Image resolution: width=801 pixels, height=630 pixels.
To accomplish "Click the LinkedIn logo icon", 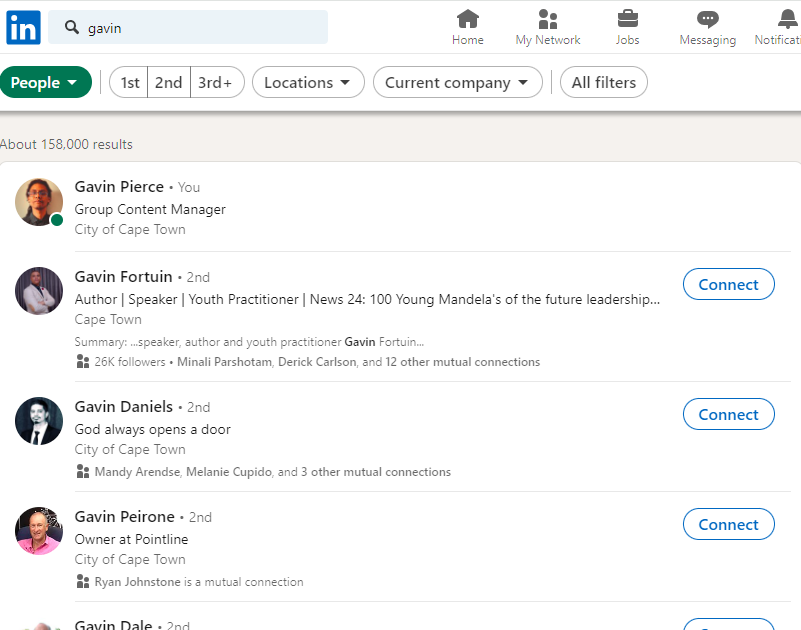I will (23, 28).
